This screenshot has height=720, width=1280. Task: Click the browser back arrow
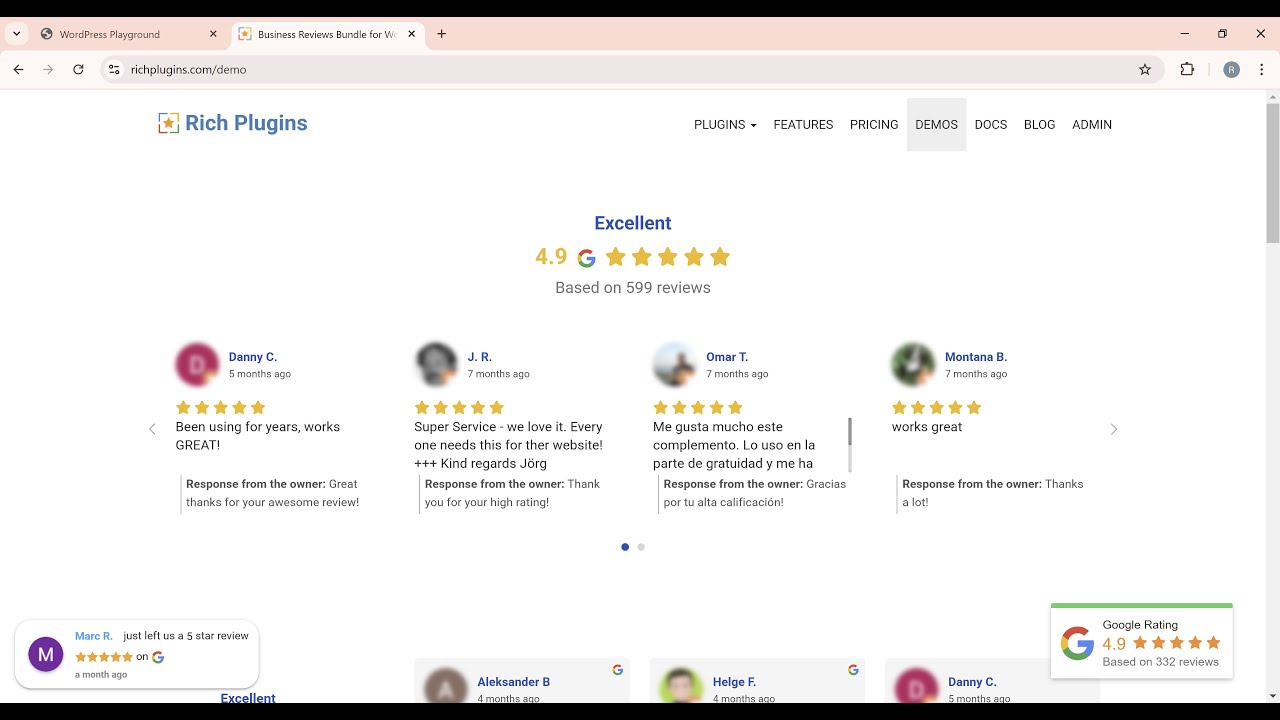18,69
